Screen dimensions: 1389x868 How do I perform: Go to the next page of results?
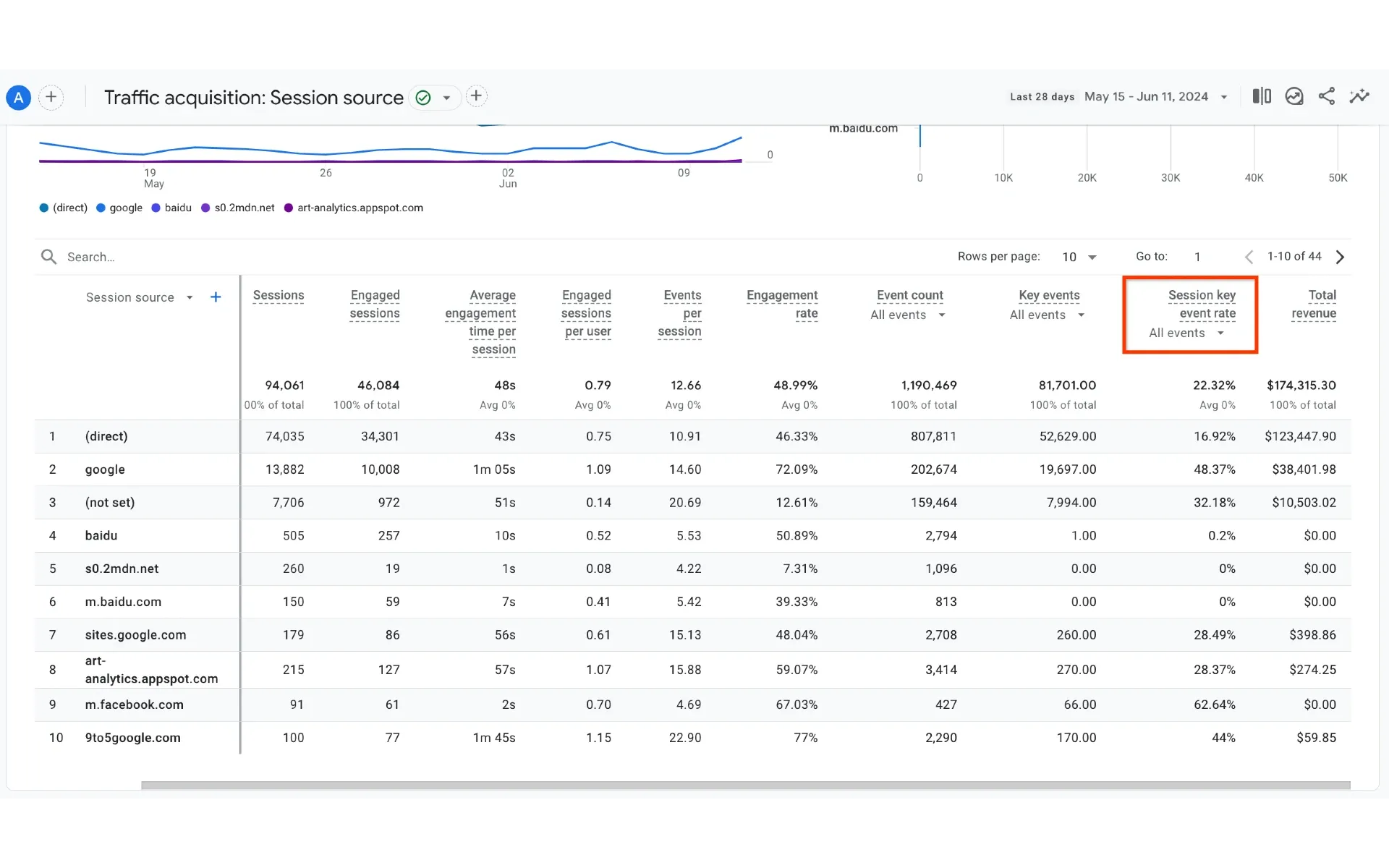click(1341, 257)
